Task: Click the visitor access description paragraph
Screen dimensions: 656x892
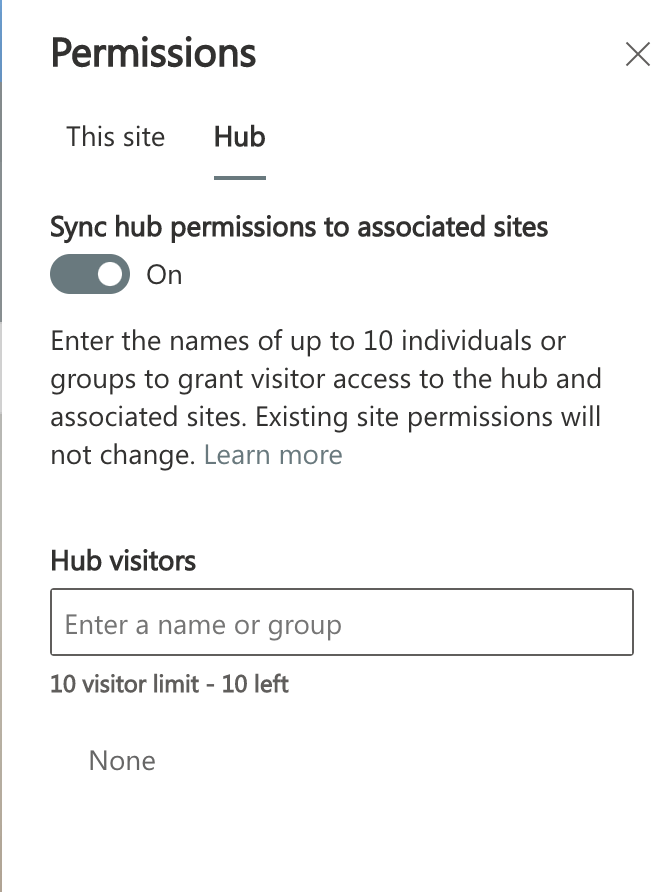Action: pyautogui.click(x=326, y=398)
